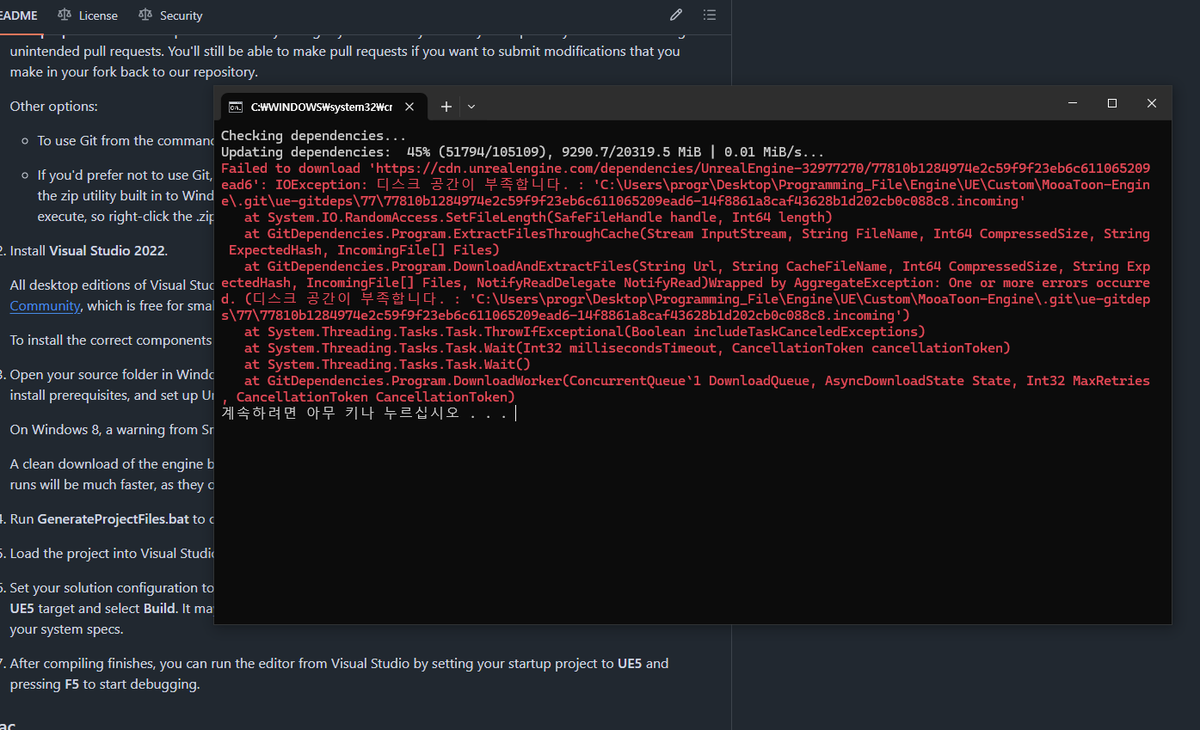Minimize the terminal window
This screenshot has width=1200, height=730.
[x=1072, y=103]
